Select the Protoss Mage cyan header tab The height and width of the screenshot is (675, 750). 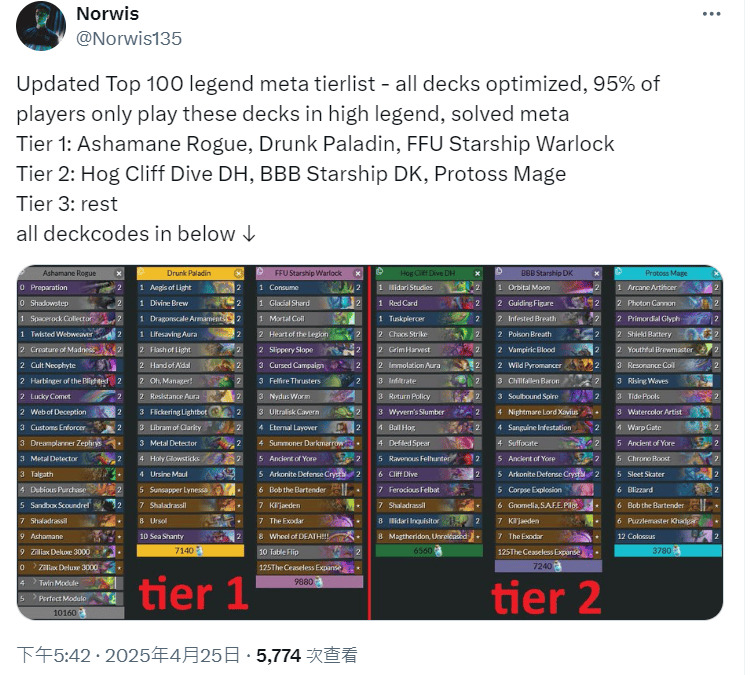tap(668, 273)
